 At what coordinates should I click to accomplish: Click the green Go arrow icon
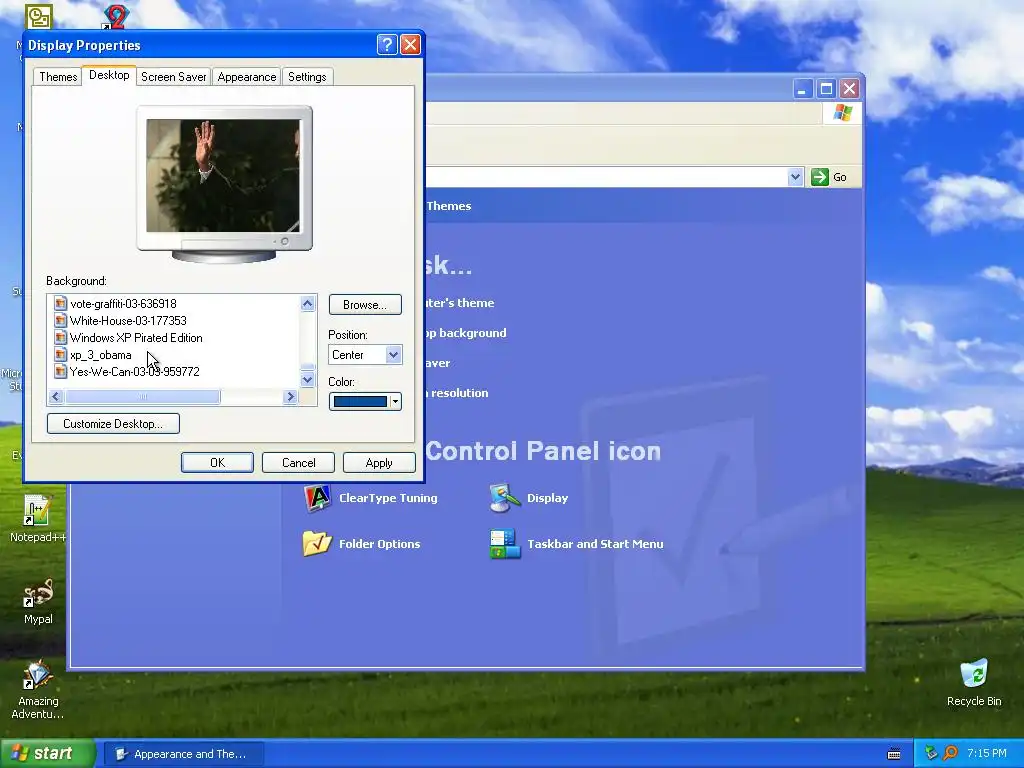pyautogui.click(x=820, y=177)
